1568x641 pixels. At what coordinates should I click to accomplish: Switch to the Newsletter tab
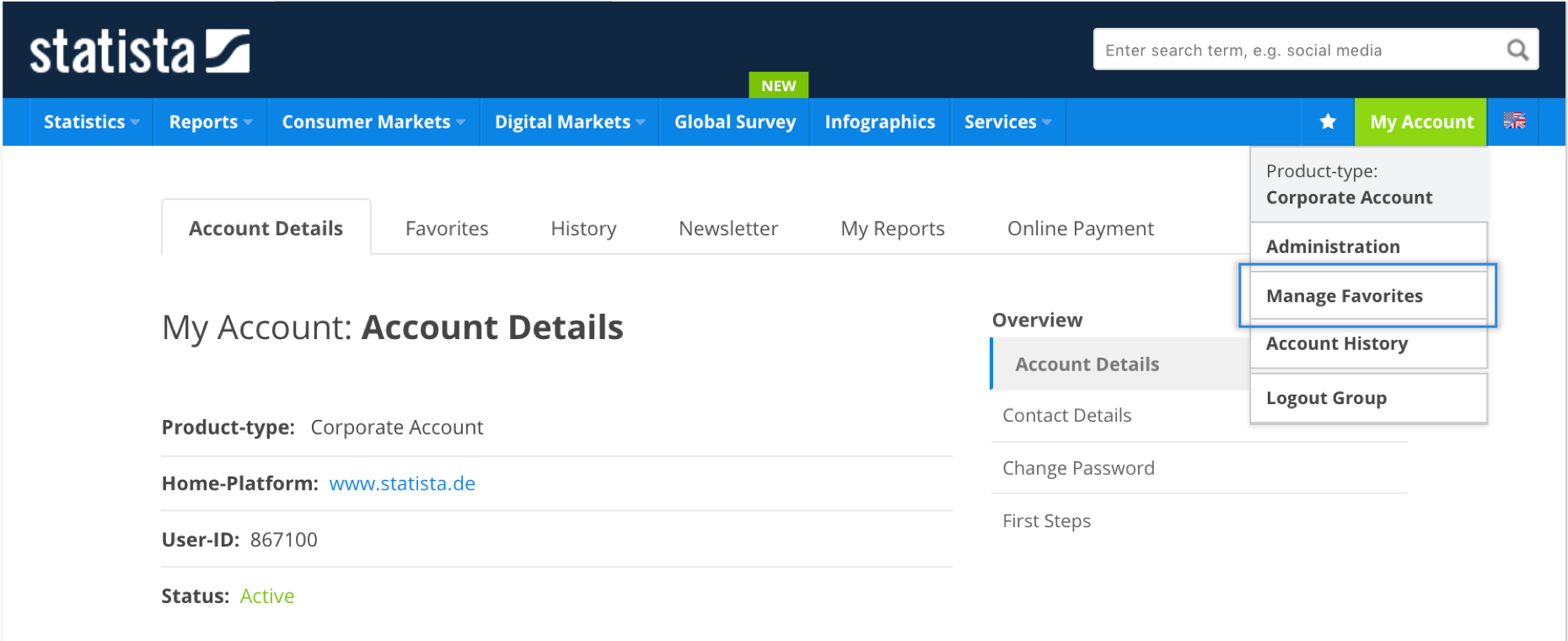(728, 229)
